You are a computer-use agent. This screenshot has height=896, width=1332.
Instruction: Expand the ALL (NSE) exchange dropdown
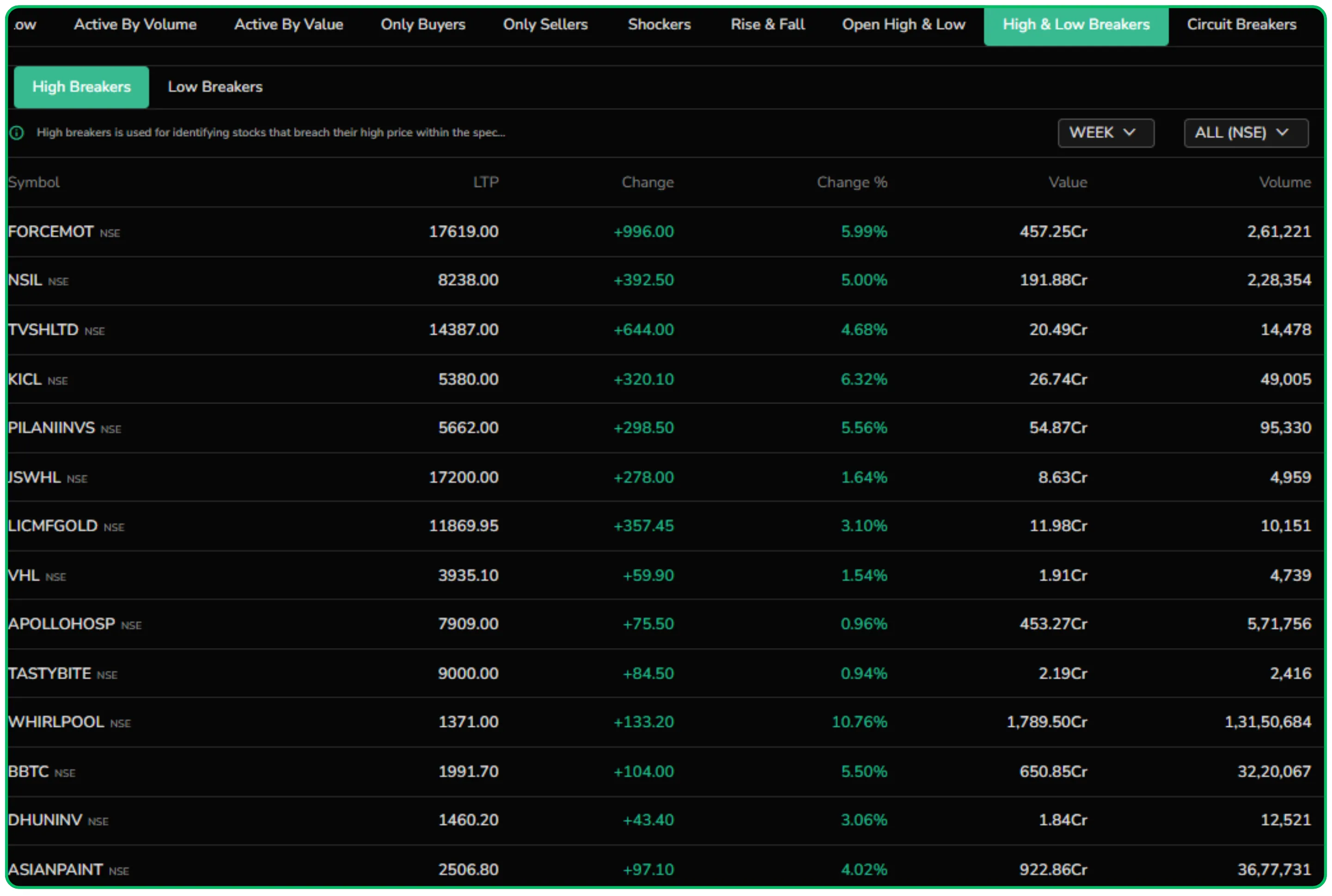(x=1246, y=133)
